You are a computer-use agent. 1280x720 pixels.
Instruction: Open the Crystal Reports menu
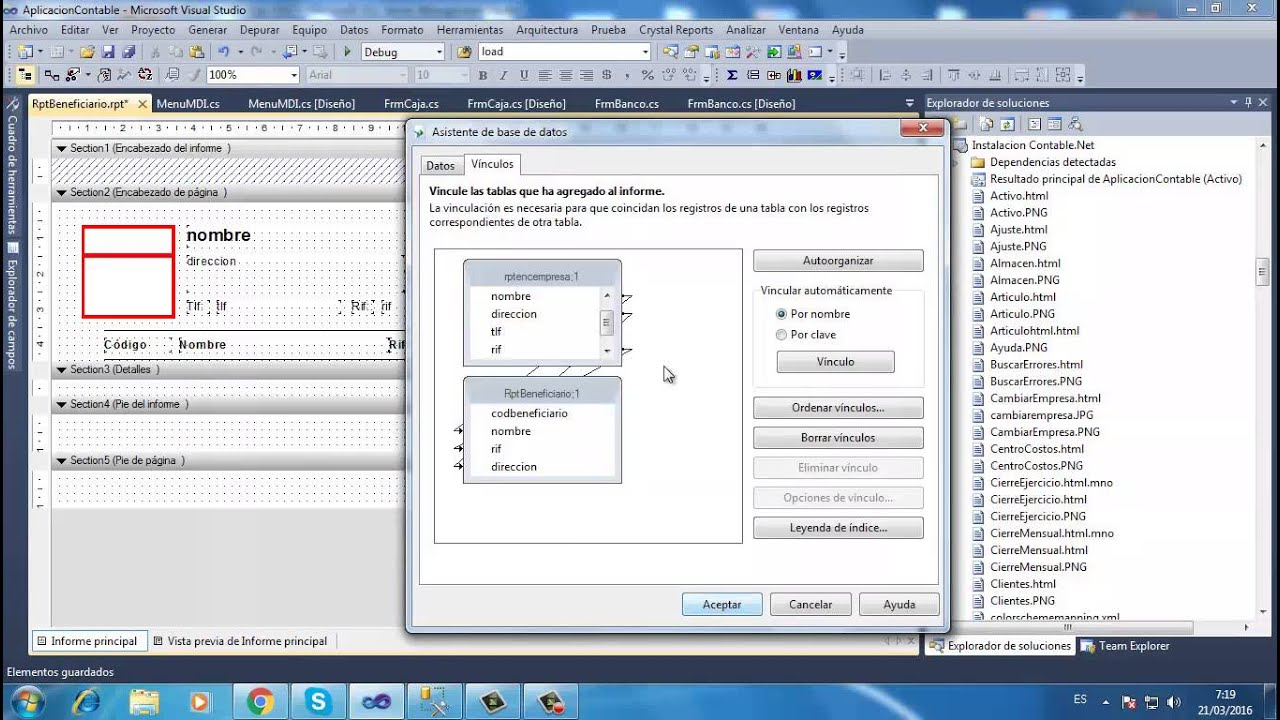pyautogui.click(x=676, y=30)
